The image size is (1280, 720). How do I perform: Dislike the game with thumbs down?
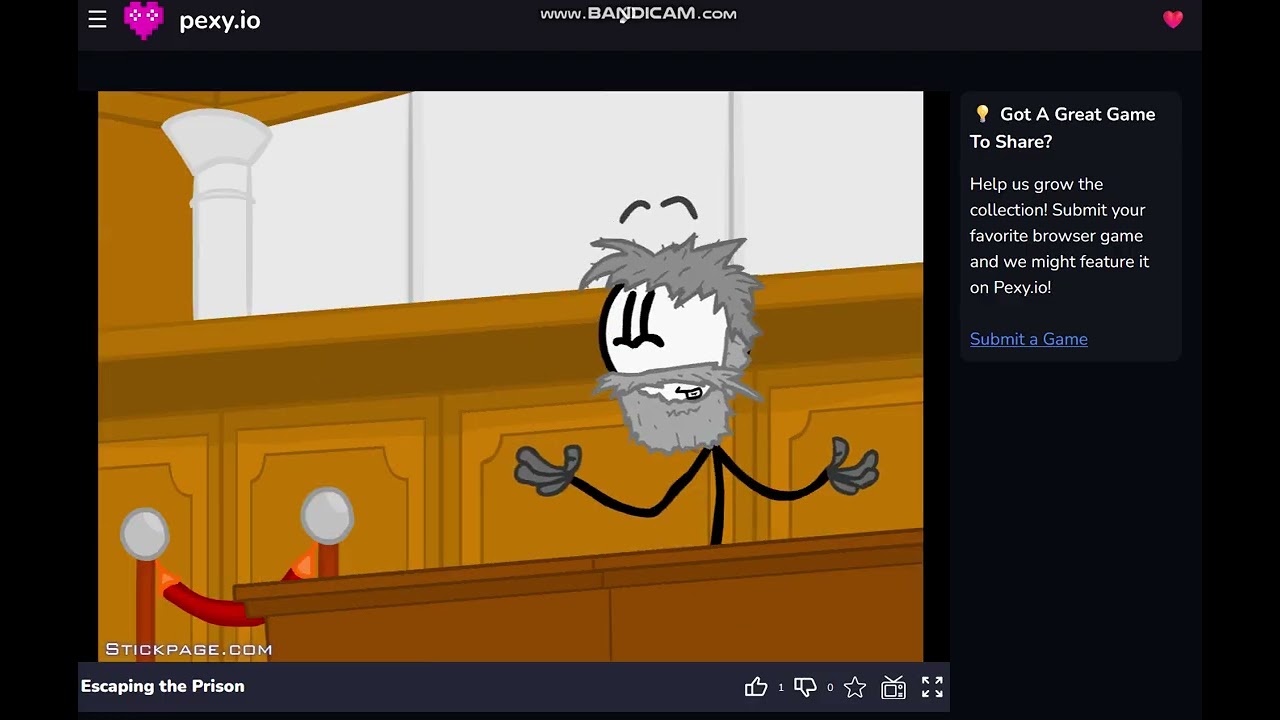coord(805,687)
